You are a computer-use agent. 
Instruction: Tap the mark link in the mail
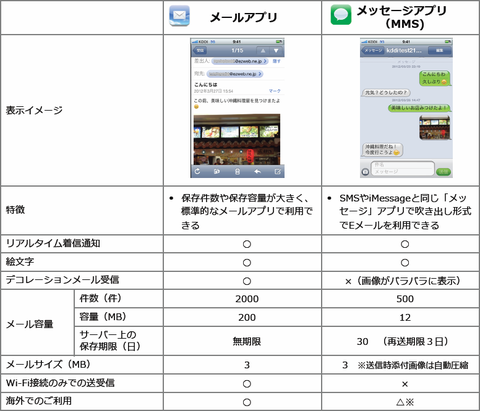(x=275, y=91)
